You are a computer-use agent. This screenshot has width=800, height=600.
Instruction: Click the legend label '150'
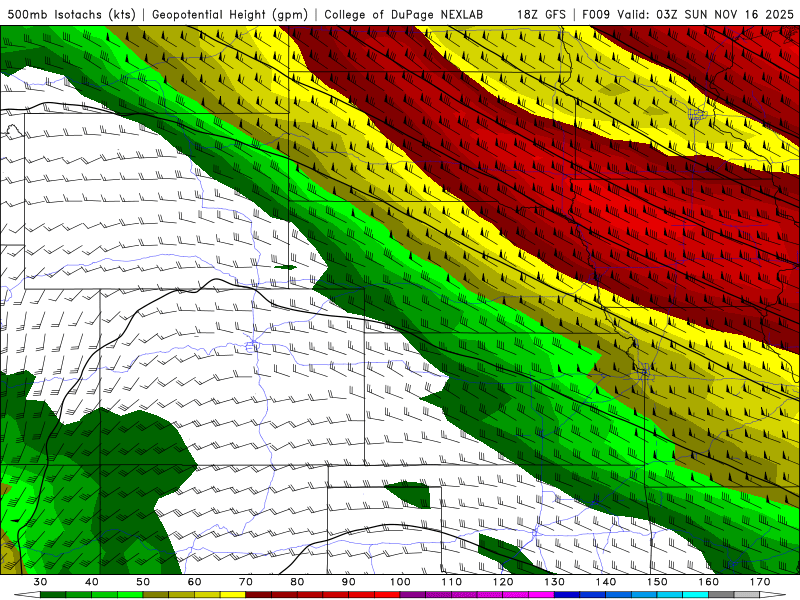[x=657, y=582]
